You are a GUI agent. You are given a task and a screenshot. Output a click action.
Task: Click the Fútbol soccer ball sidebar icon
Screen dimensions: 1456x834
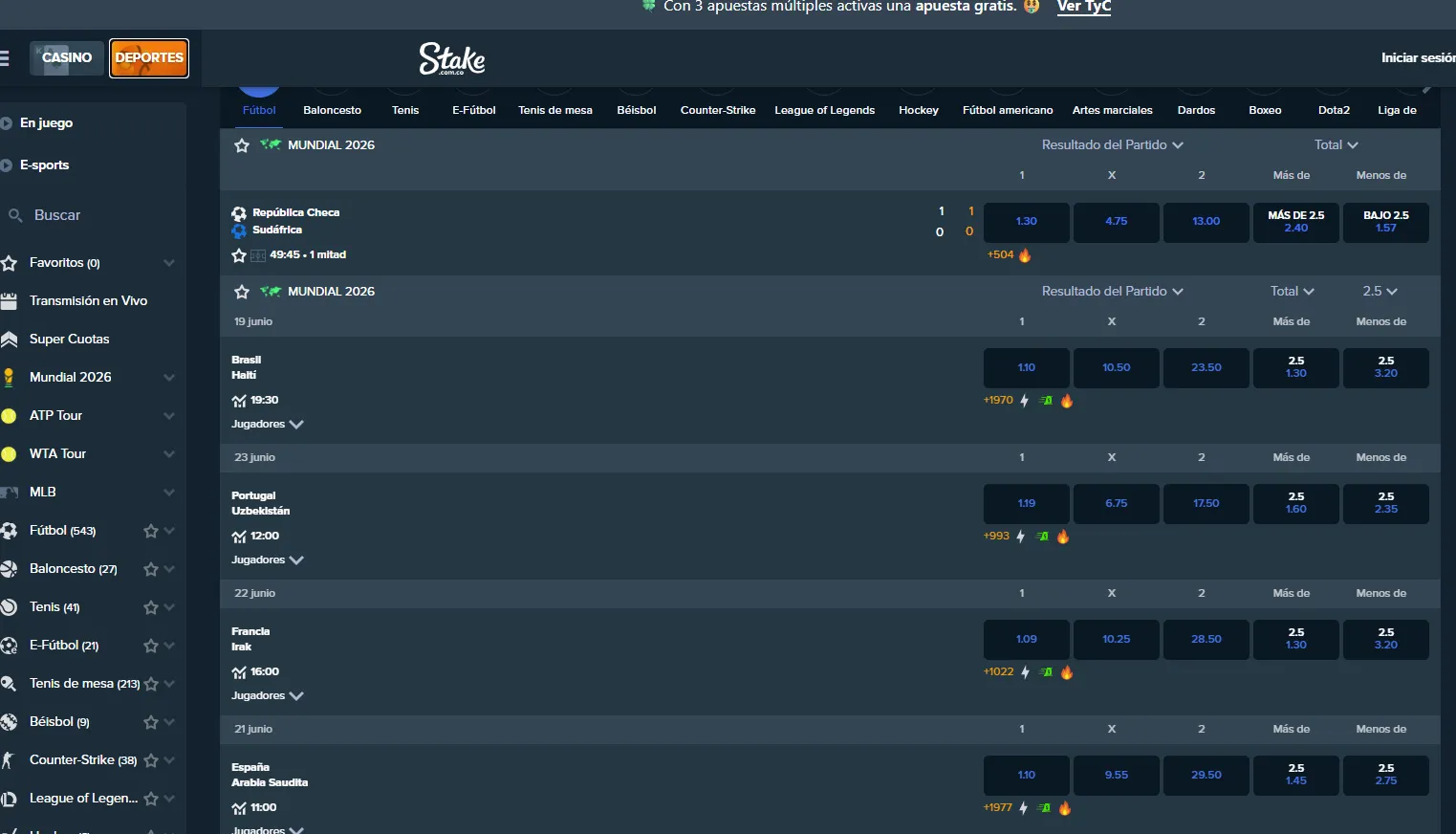pyautogui.click(x=9, y=531)
